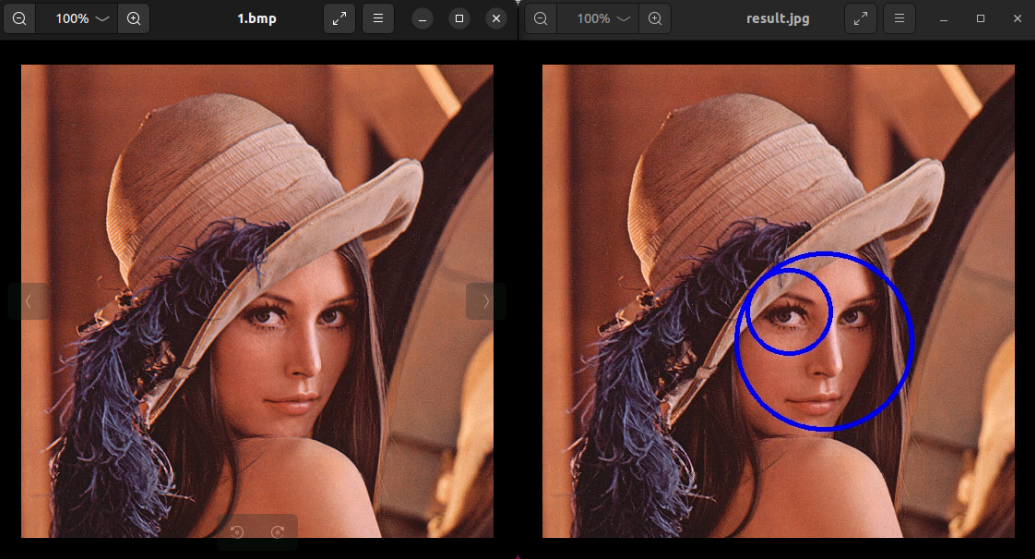Viewport: 1035px width, 559px height.
Task: Zoom out in the result.jpg window
Action: coord(541,18)
